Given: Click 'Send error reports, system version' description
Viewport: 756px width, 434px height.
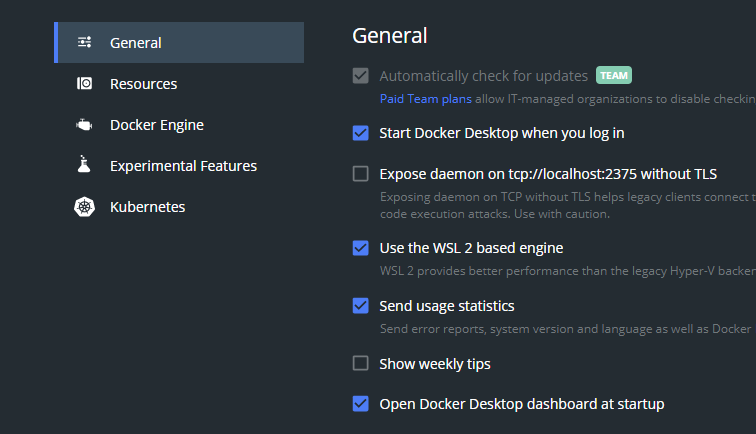Looking at the screenshot, I should pyautogui.click(x=568, y=329).
